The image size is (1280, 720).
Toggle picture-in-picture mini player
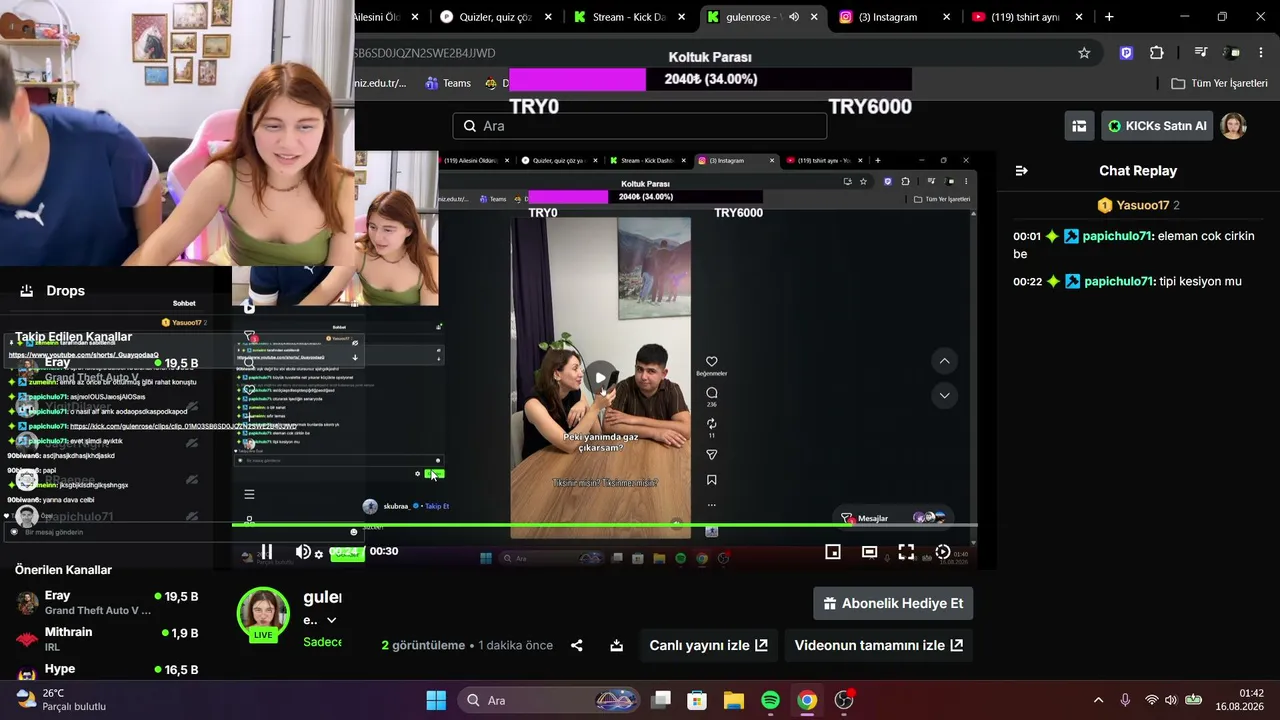[832, 552]
